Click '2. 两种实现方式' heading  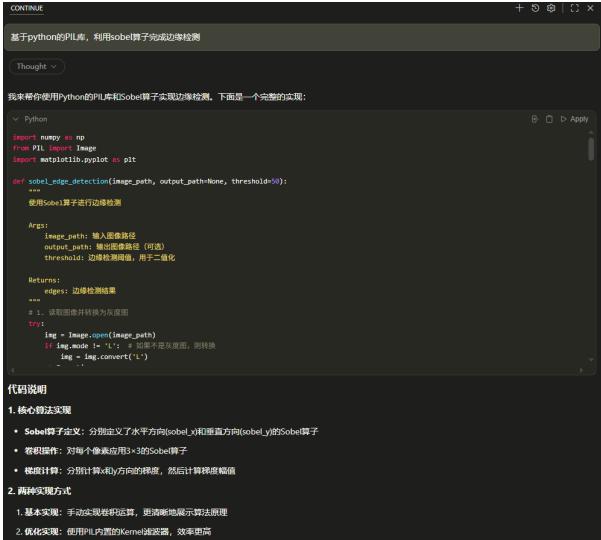pos(39,491)
